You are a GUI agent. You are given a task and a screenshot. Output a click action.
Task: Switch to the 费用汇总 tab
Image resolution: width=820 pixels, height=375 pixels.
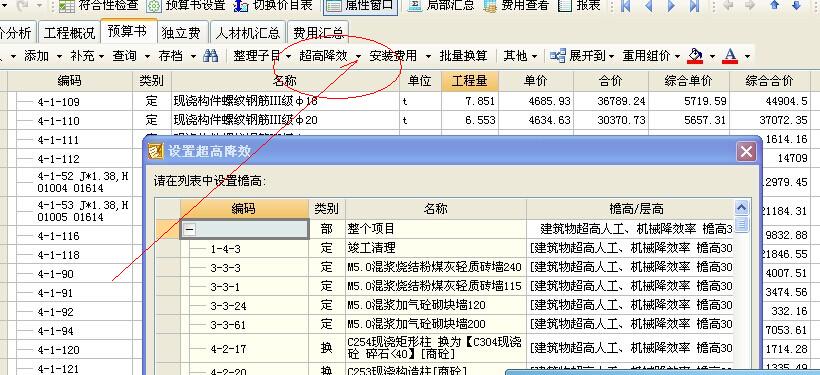(x=318, y=33)
